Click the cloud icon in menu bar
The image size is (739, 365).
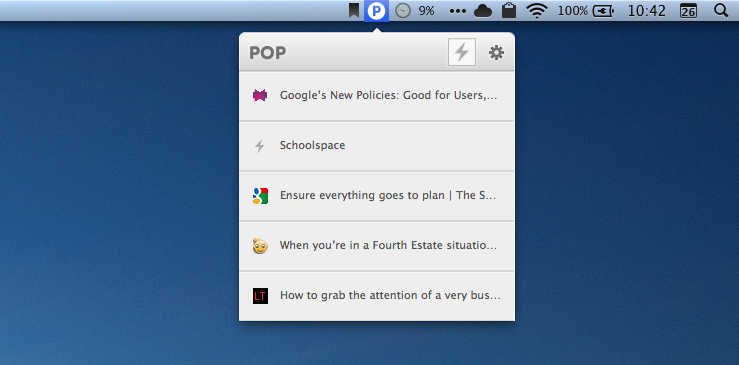tap(483, 11)
